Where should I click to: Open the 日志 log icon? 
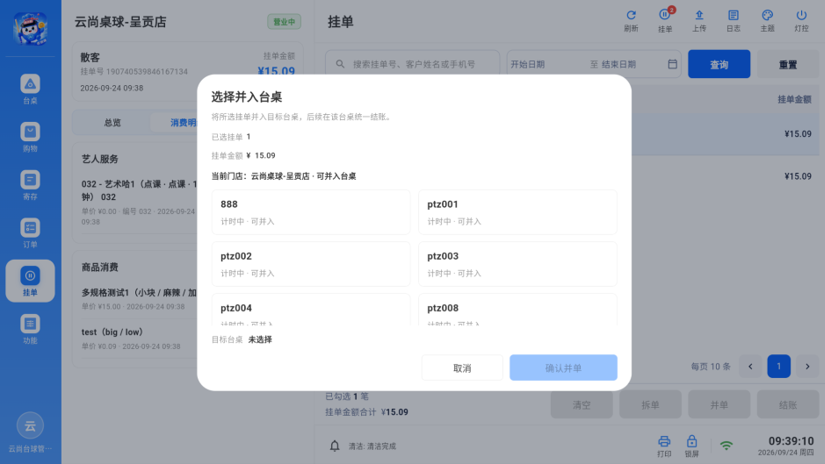[x=733, y=21]
